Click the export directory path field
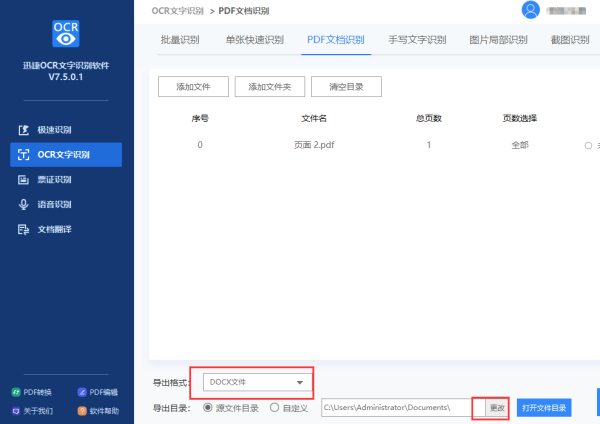The width and height of the screenshot is (600, 424). tap(403, 408)
